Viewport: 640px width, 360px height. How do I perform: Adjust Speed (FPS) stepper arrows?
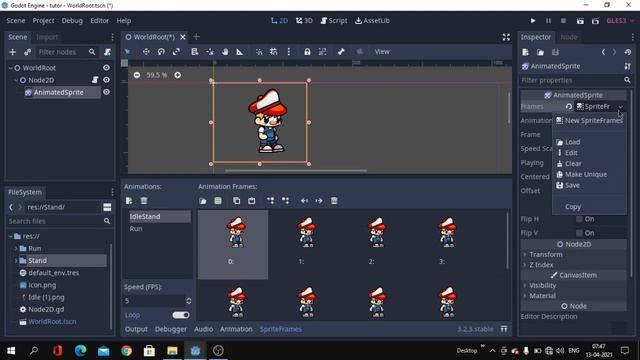click(189, 301)
